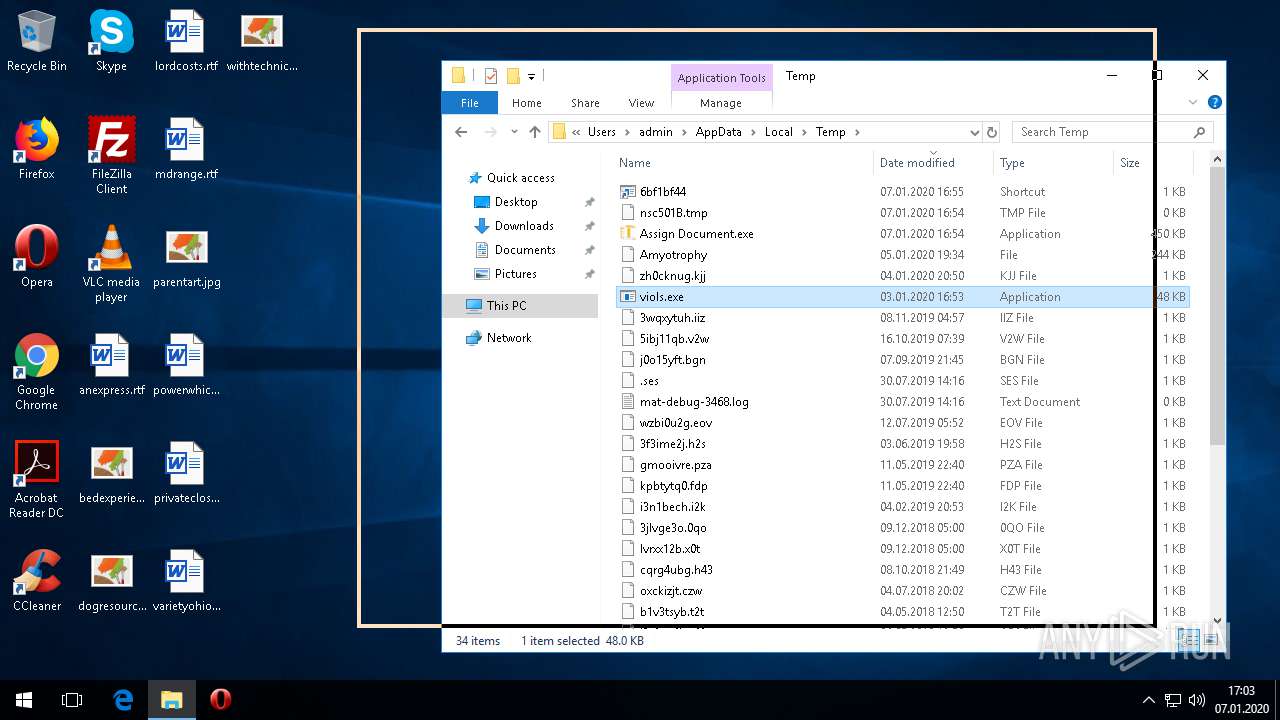Select Desktop in Quick access
This screenshot has height=720, width=1280.
[516, 202]
